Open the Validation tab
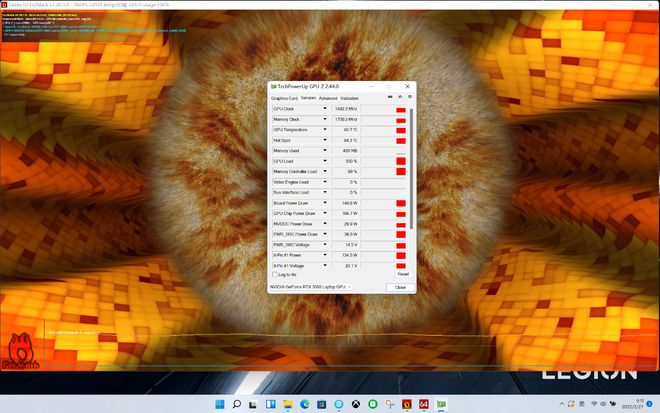 [x=349, y=98]
